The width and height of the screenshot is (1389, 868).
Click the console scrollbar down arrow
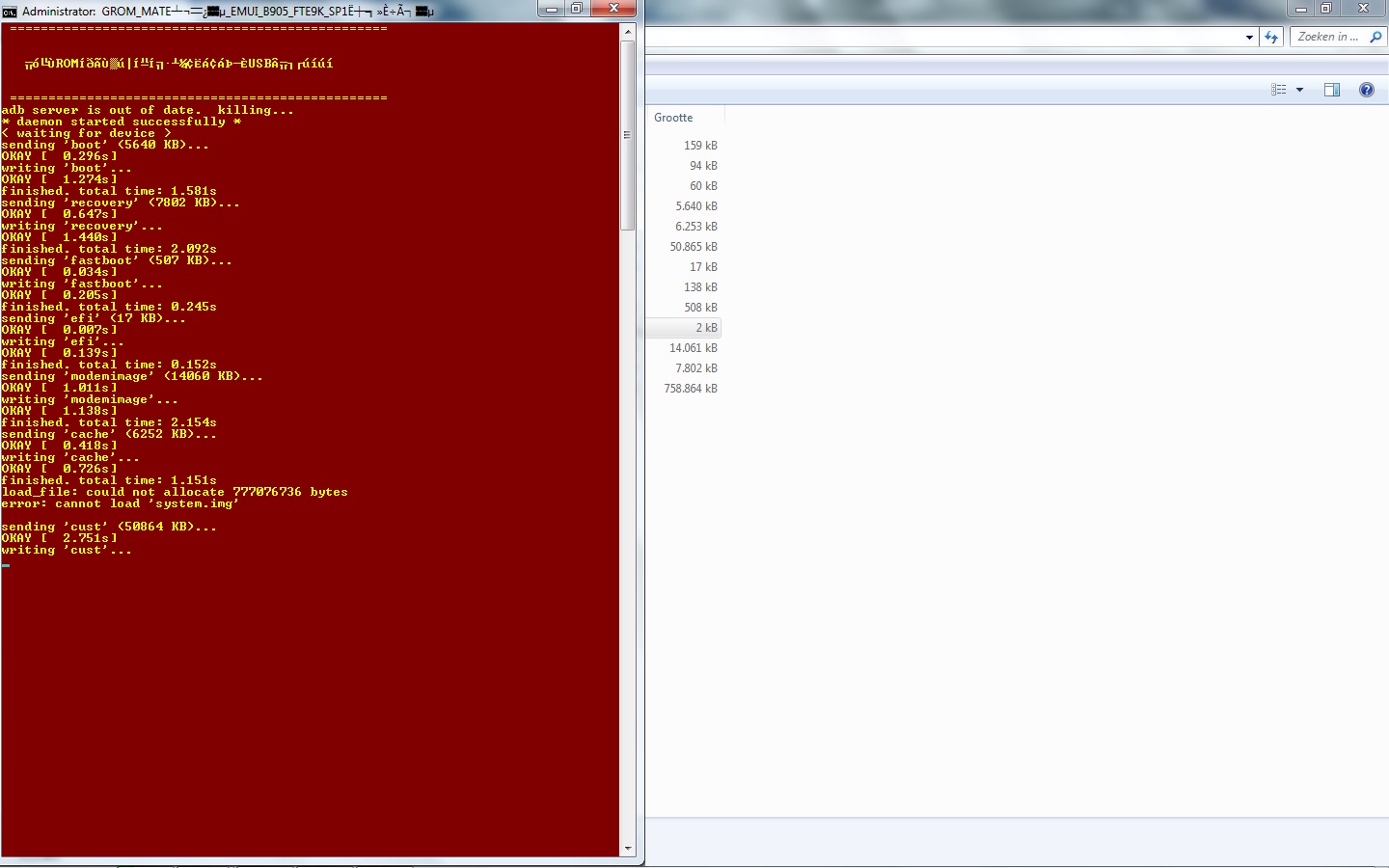coord(628,849)
